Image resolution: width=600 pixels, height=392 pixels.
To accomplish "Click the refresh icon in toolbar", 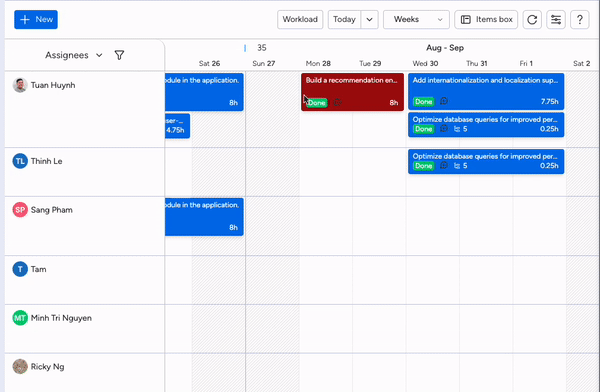I will [x=532, y=20].
